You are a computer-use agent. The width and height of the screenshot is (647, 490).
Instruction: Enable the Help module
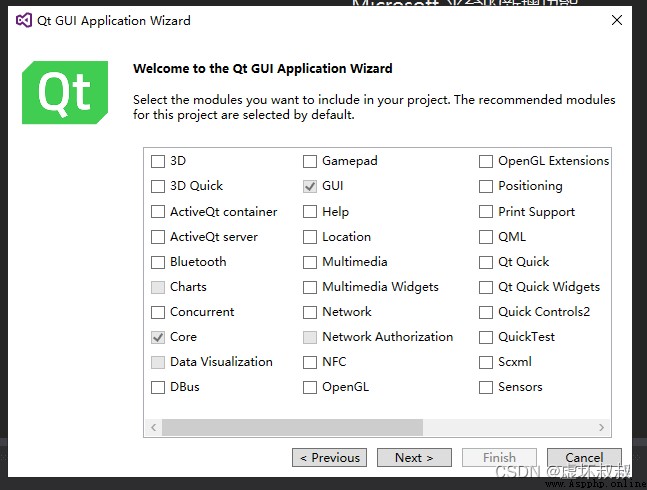pos(310,212)
